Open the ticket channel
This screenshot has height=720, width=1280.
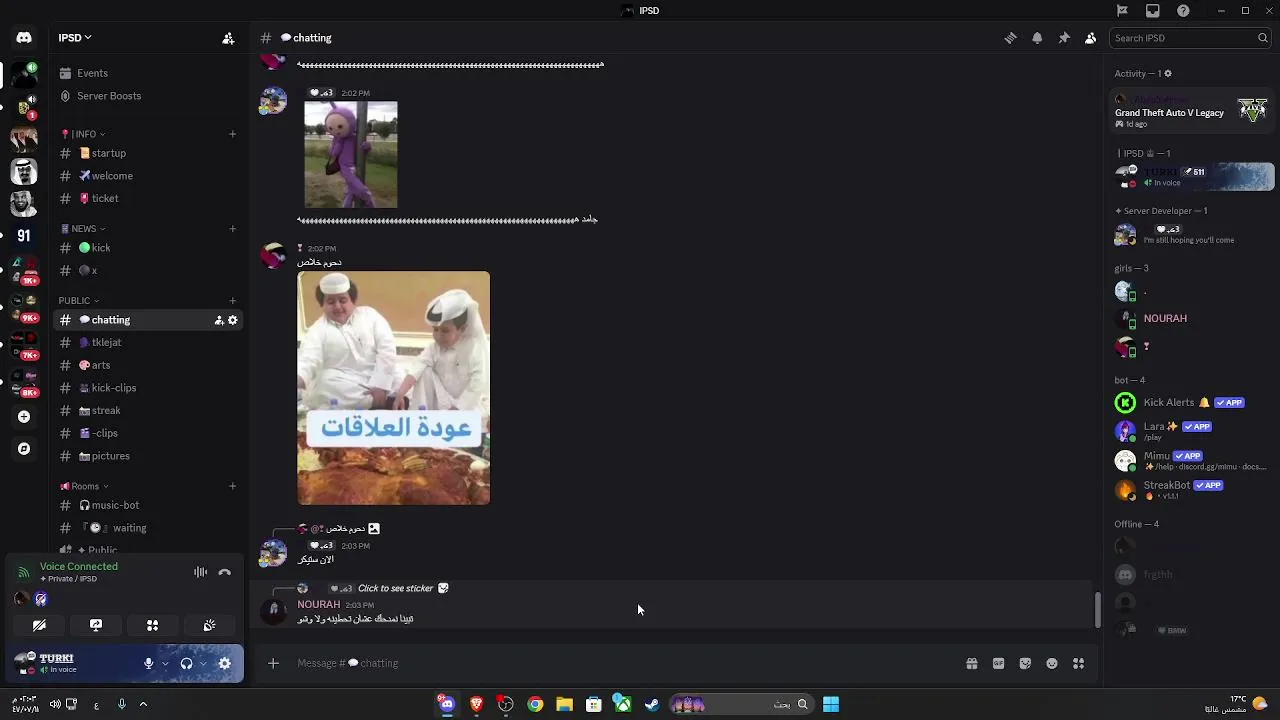[x=148, y=198]
